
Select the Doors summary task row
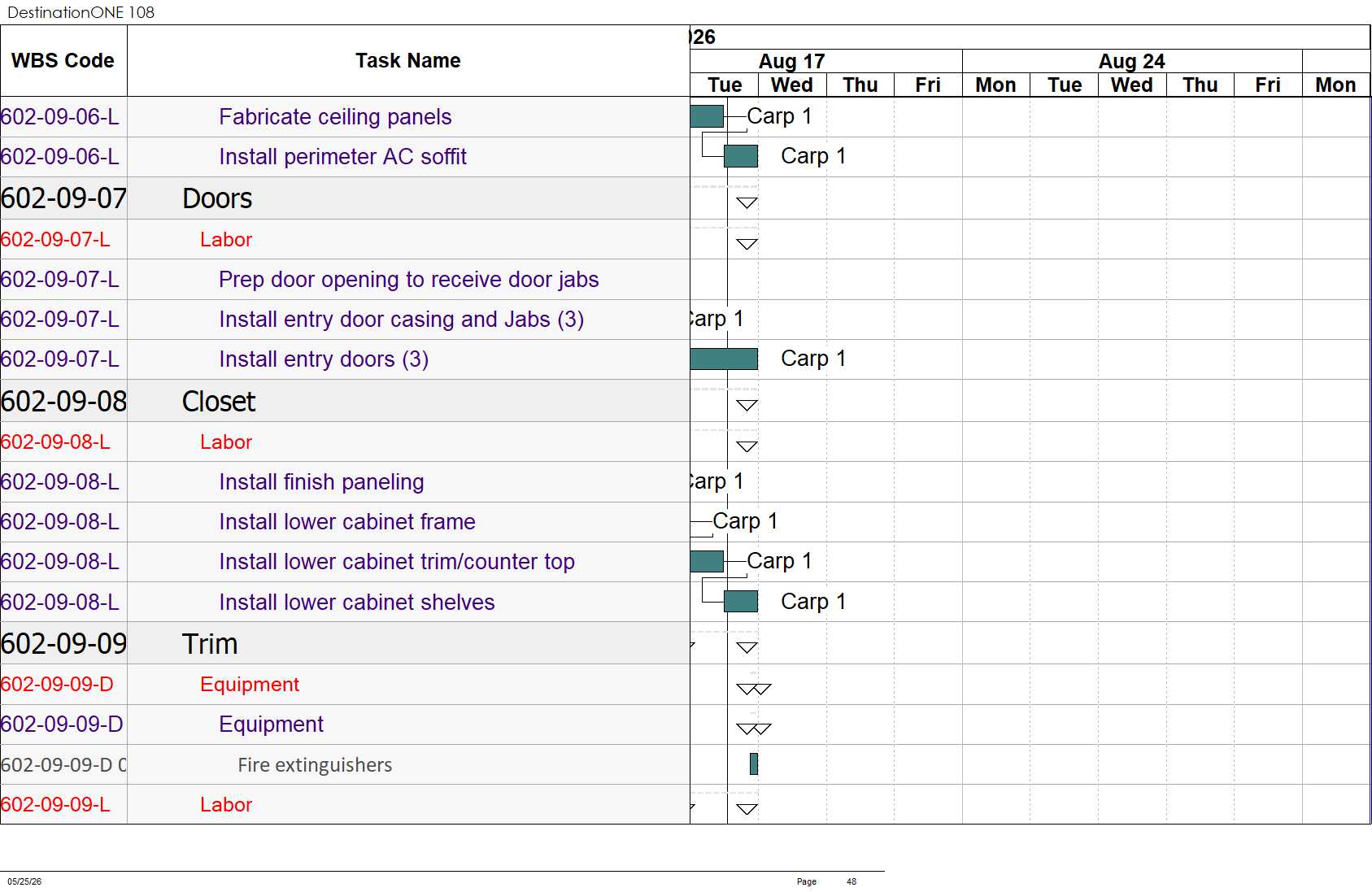[345, 198]
